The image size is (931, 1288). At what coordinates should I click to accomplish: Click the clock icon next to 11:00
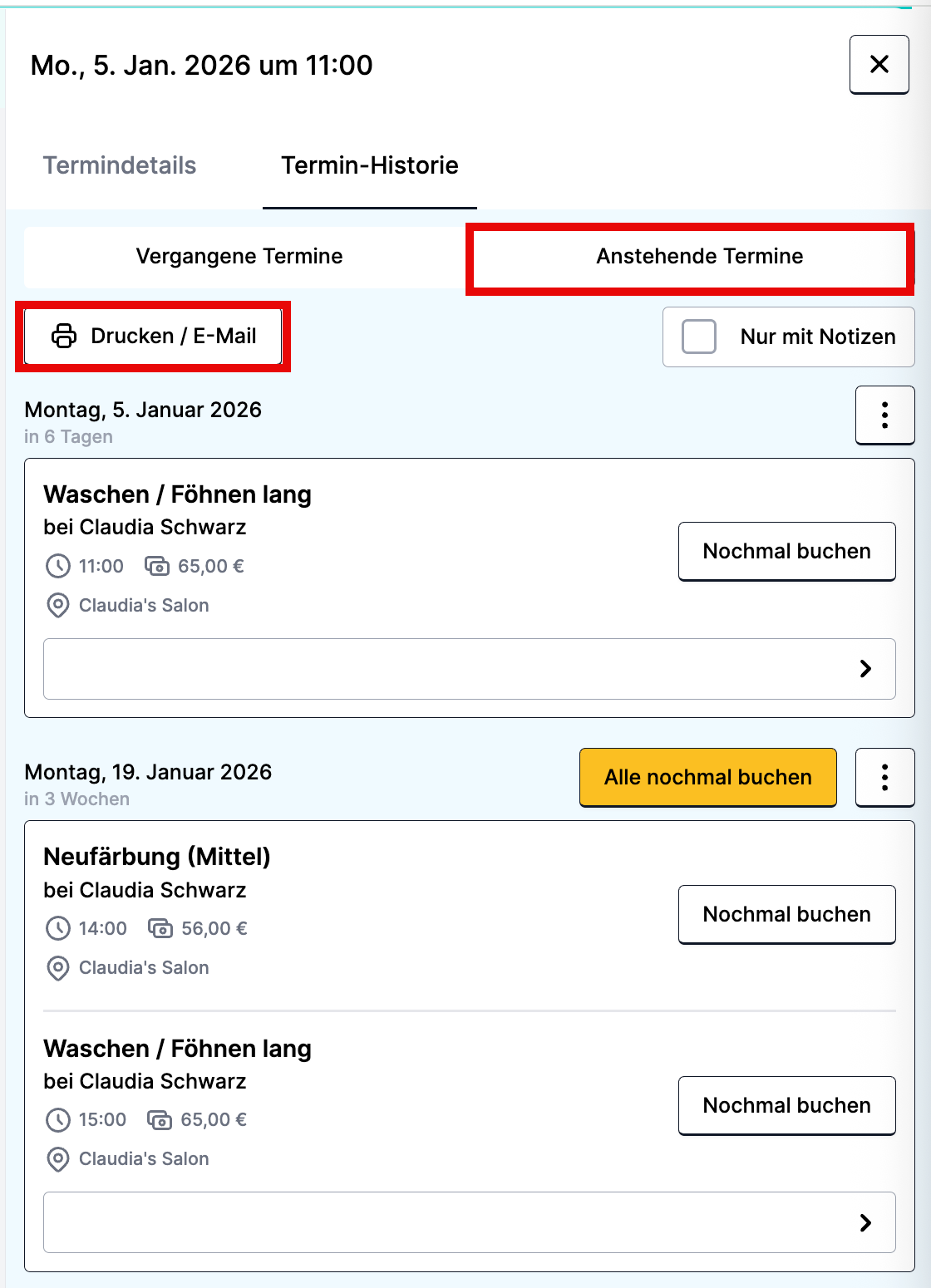58,567
